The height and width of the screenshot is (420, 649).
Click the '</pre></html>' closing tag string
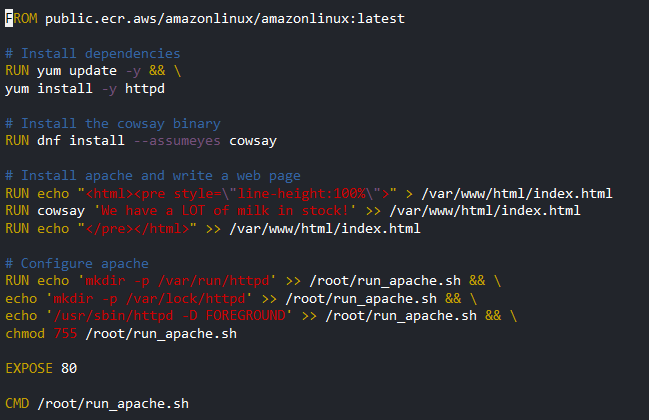point(137,229)
